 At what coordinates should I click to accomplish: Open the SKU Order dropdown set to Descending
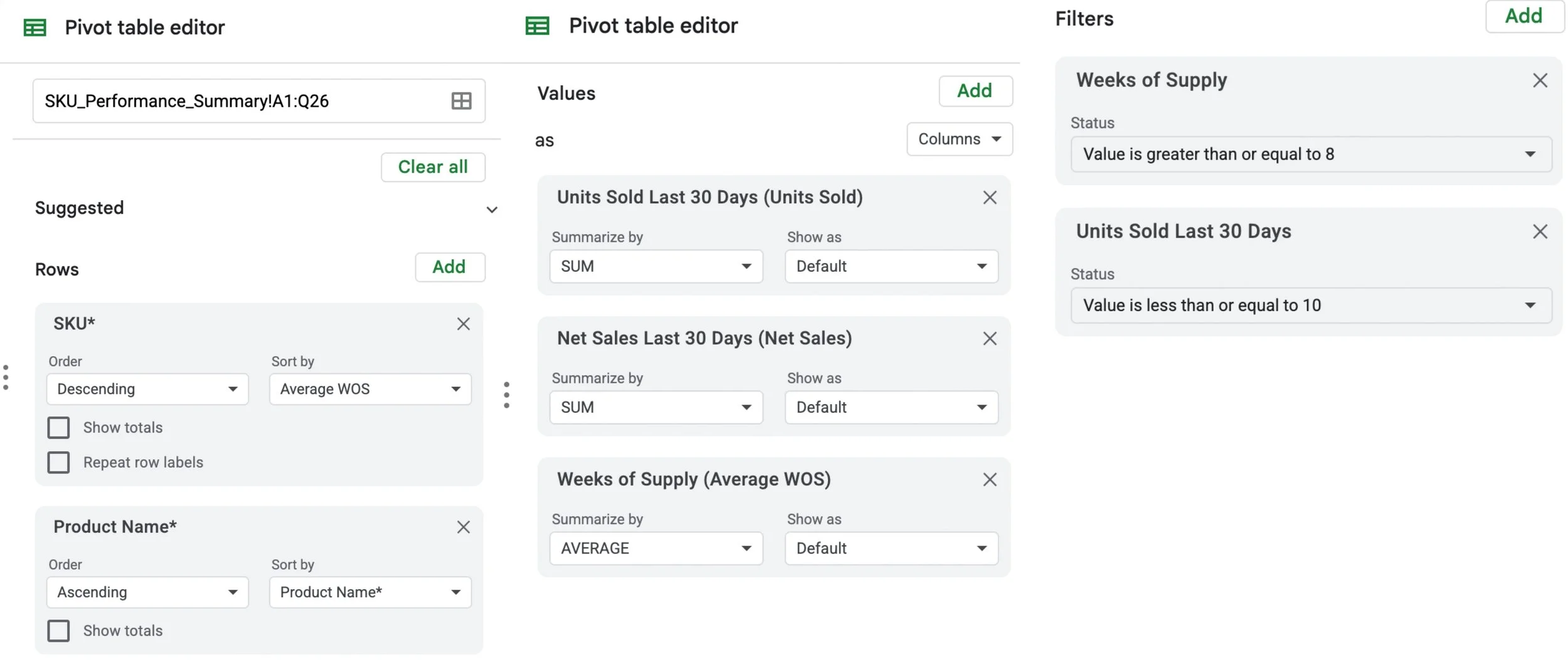(147, 389)
